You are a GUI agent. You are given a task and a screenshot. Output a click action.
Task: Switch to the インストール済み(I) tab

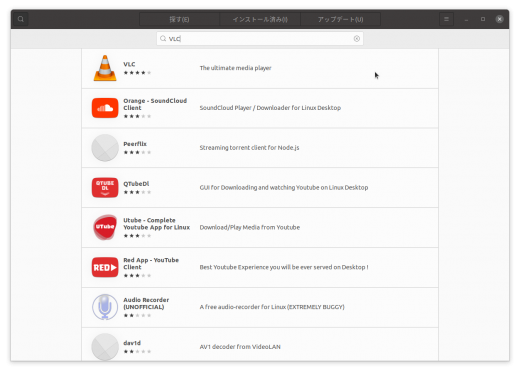click(x=260, y=19)
